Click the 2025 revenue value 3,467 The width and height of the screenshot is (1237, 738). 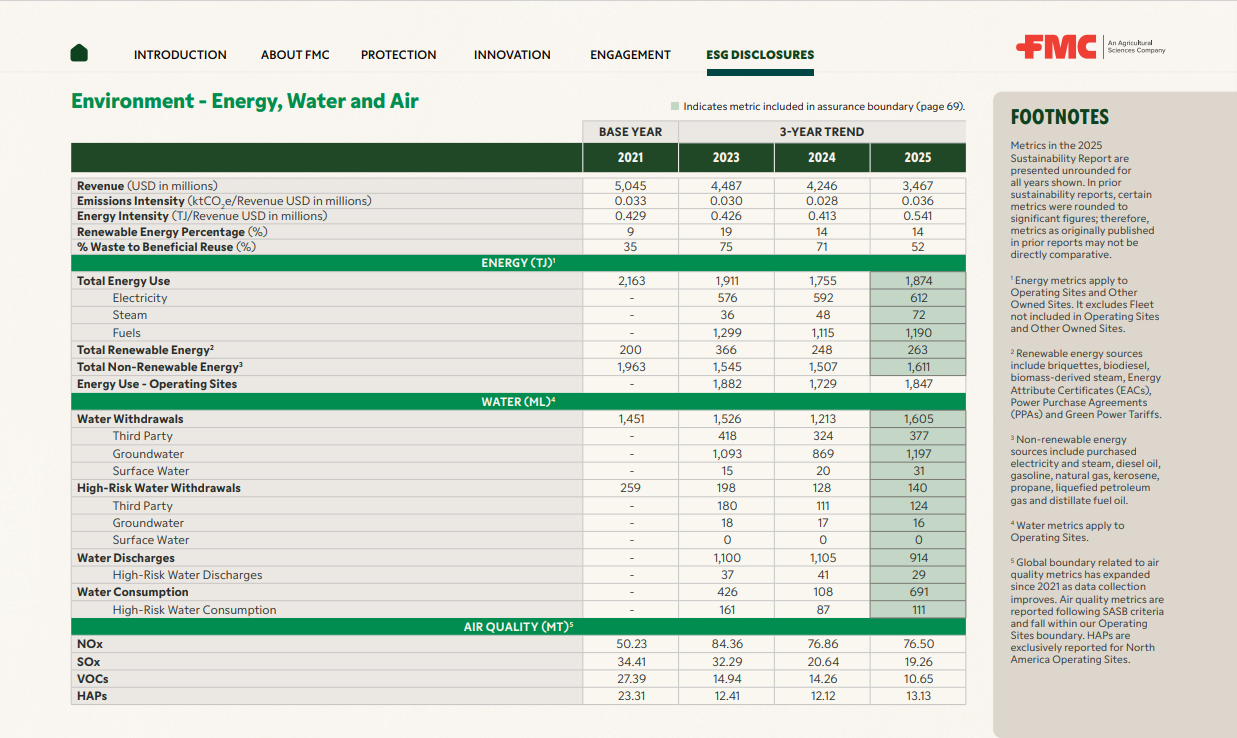(x=918, y=186)
